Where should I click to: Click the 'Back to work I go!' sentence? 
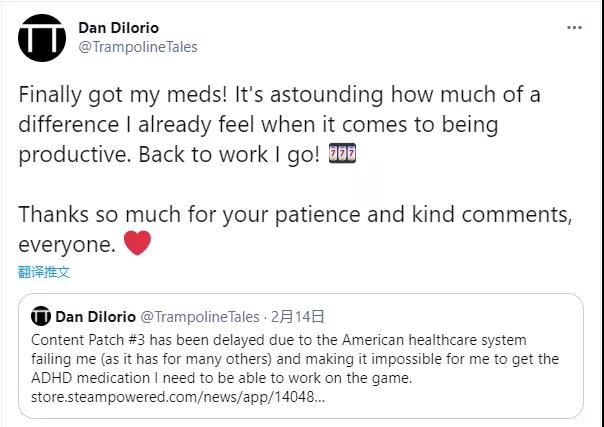pyautogui.click(x=229, y=155)
